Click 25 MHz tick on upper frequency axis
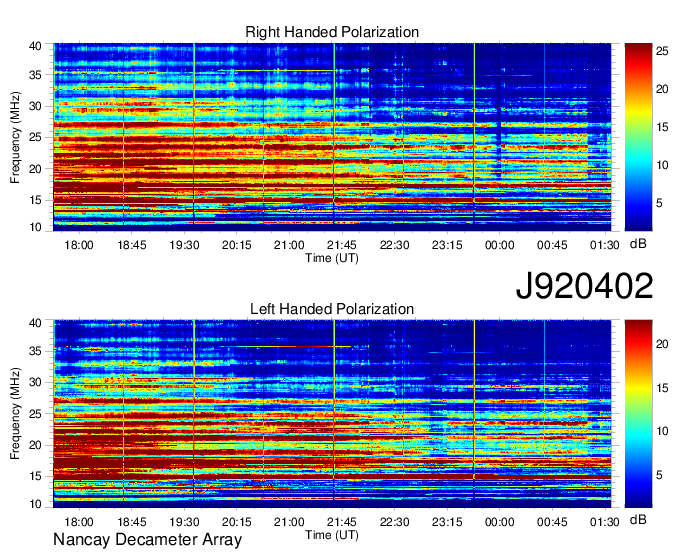 (x=35, y=138)
